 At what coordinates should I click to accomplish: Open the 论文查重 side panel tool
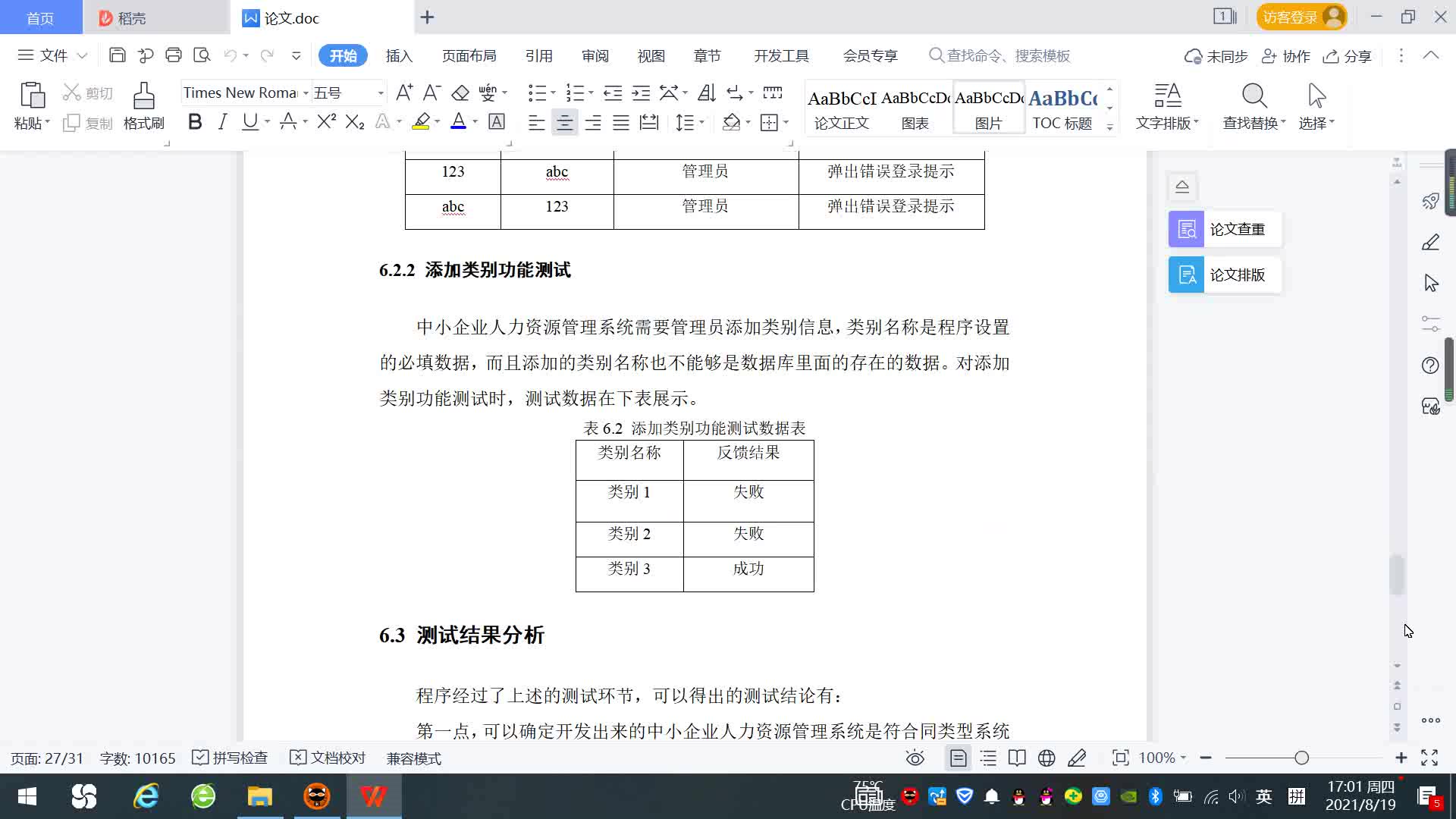[x=1225, y=229]
